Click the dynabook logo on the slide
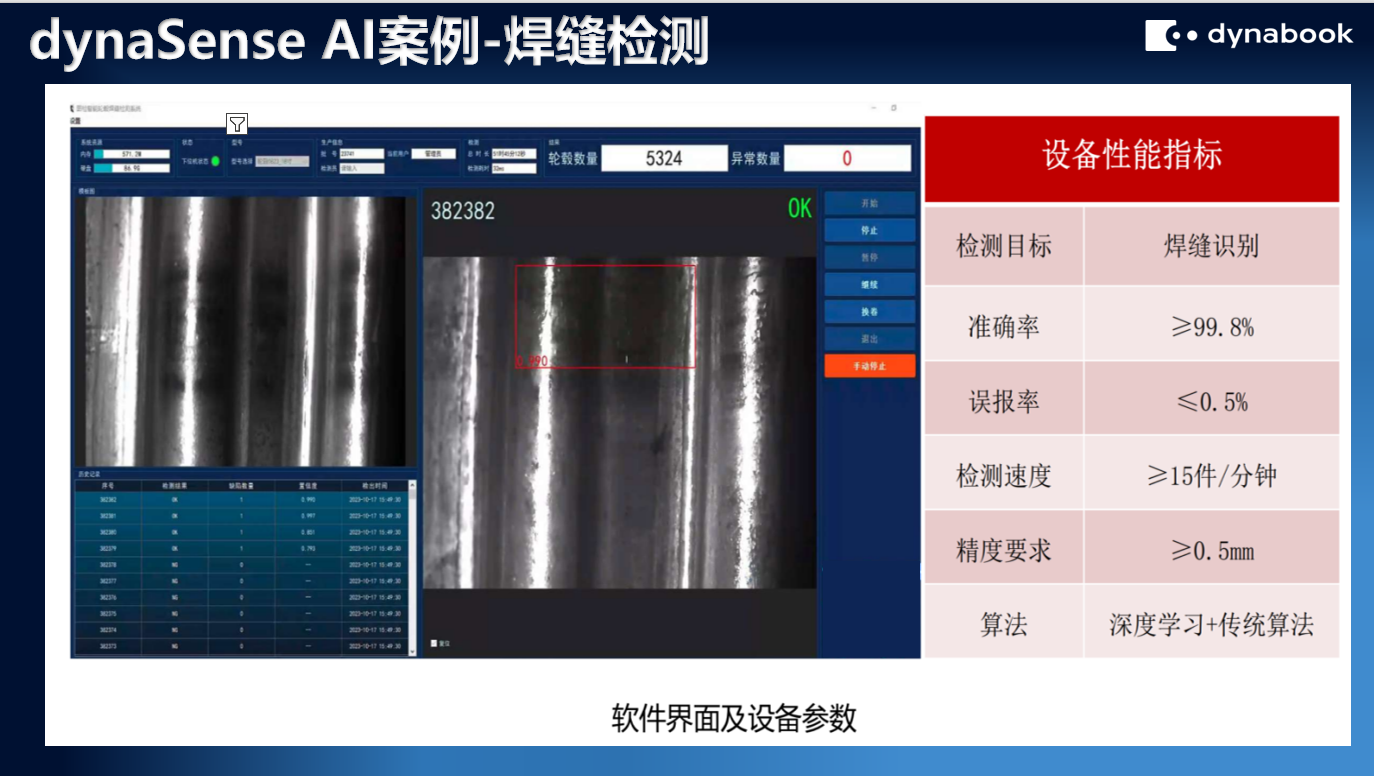1374x776 pixels. point(1249,35)
